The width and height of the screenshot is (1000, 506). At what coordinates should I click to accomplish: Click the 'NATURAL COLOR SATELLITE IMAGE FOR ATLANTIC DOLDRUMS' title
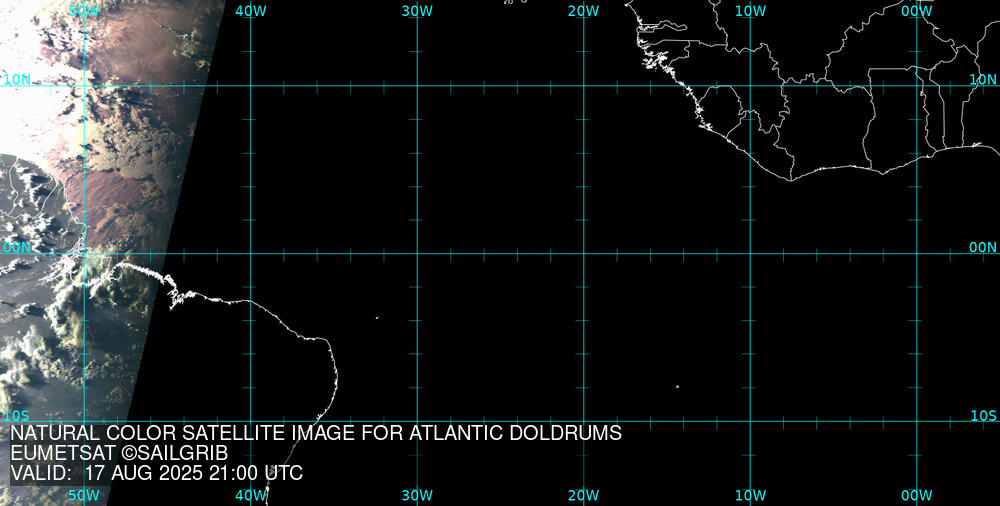pyautogui.click(x=316, y=433)
